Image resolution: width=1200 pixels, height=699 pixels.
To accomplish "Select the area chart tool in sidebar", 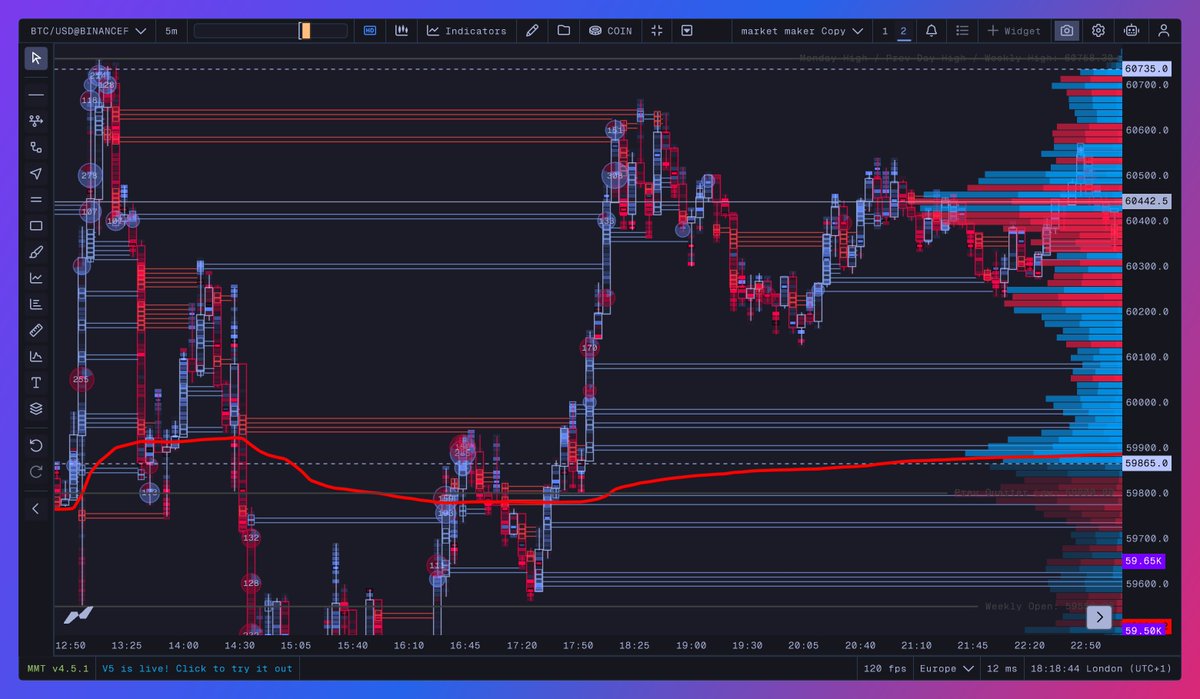I will coord(36,356).
